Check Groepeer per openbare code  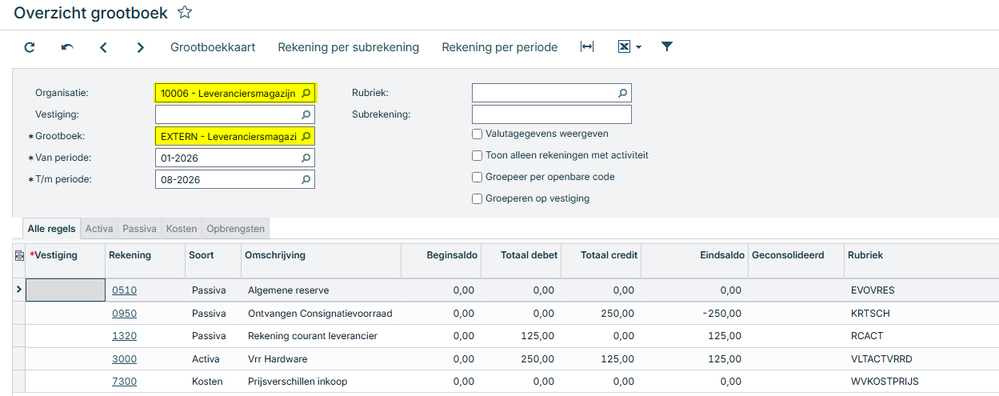click(x=477, y=177)
